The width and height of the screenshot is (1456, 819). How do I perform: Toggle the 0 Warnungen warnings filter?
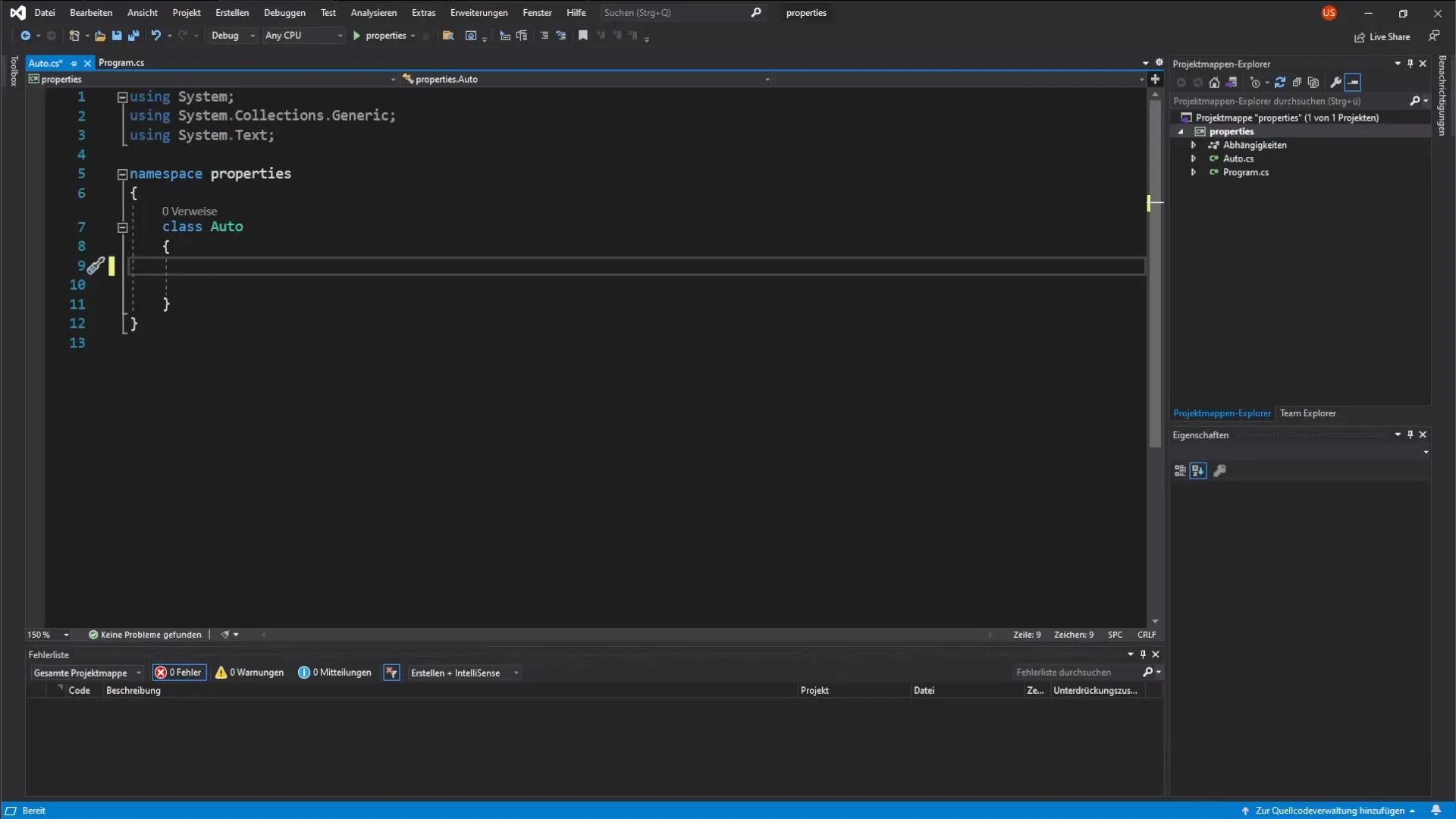point(249,673)
